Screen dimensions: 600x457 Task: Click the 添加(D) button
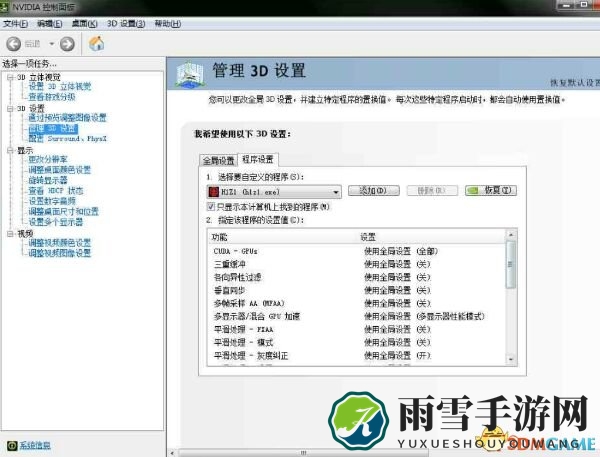click(x=374, y=190)
